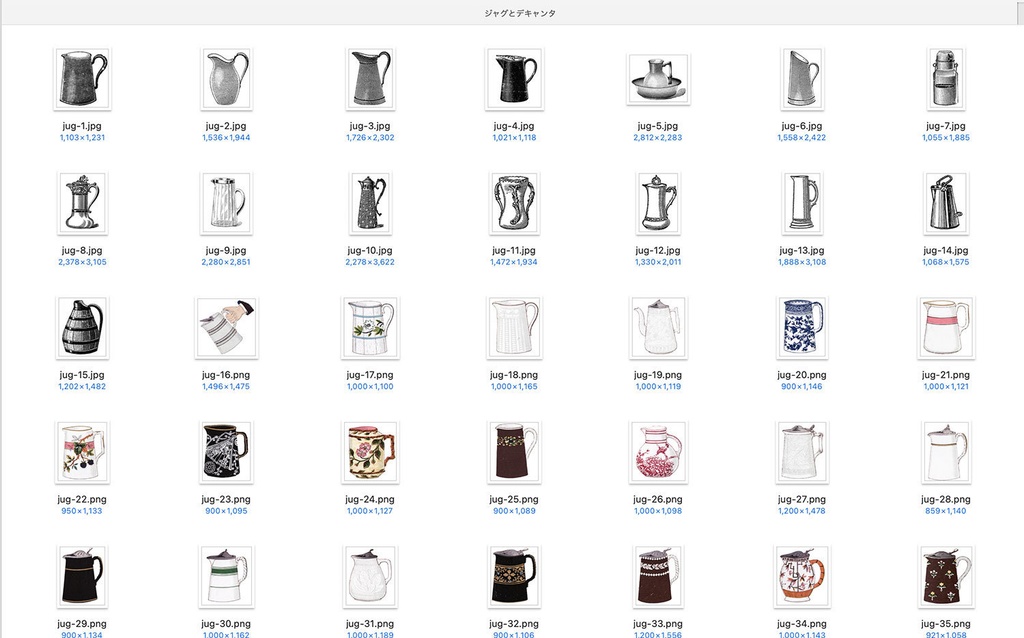Click the 2,278×3,622 dimensions under jug-10.jpg
Image resolution: width=1024 pixels, height=638 pixels.
pos(370,262)
